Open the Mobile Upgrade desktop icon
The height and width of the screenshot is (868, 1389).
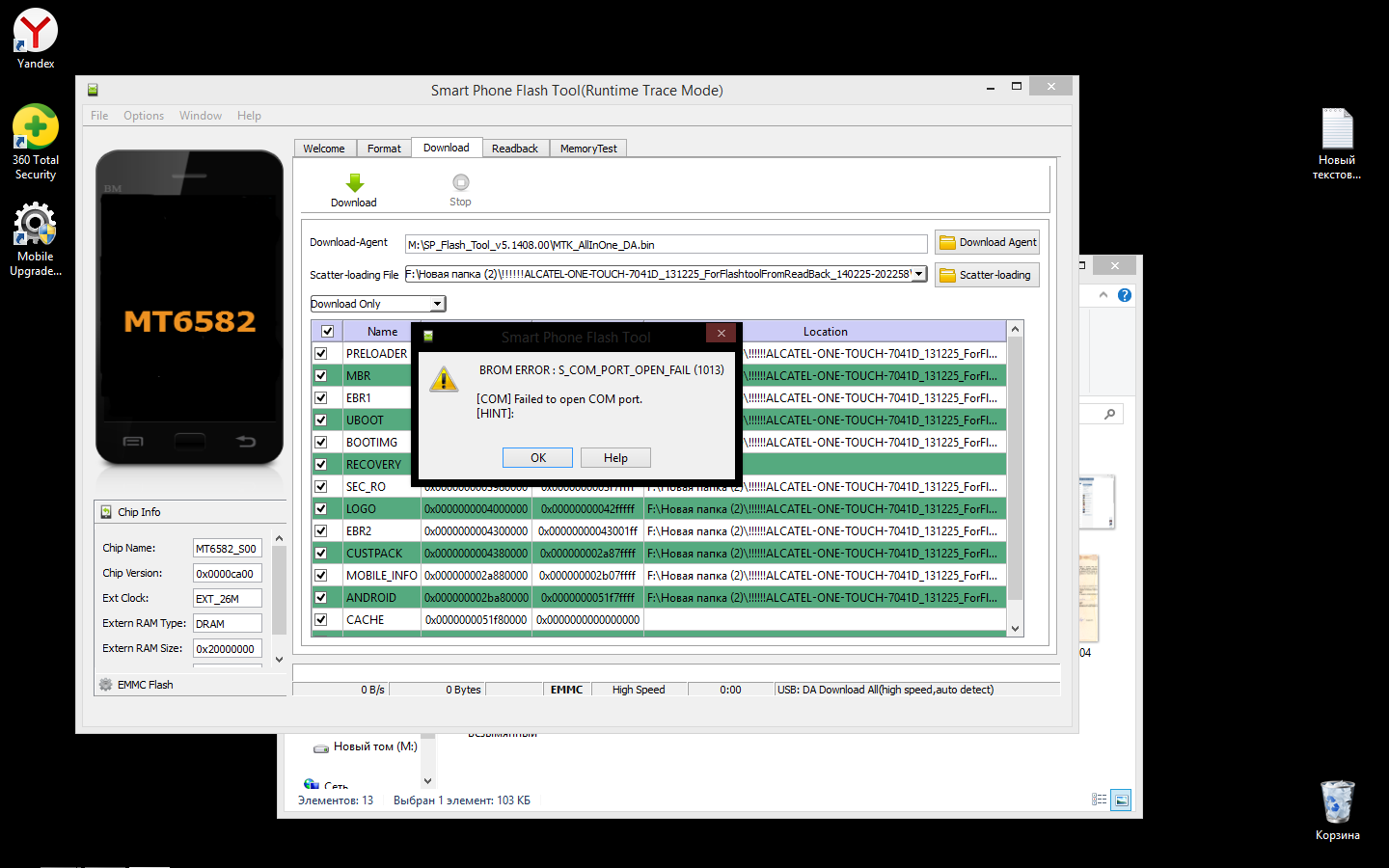tap(36, 239)
